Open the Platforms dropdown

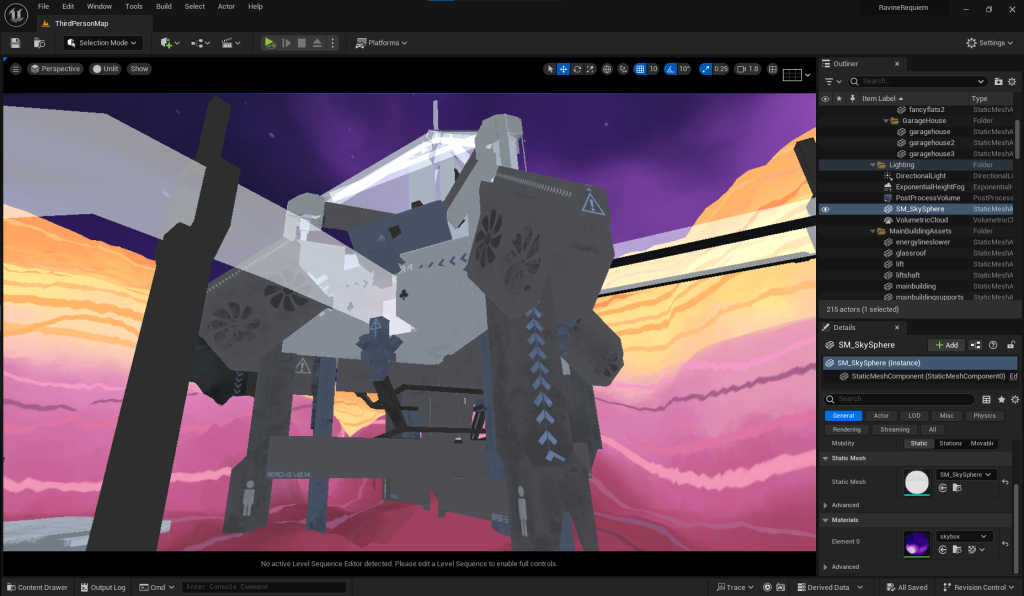coord(381,43)
